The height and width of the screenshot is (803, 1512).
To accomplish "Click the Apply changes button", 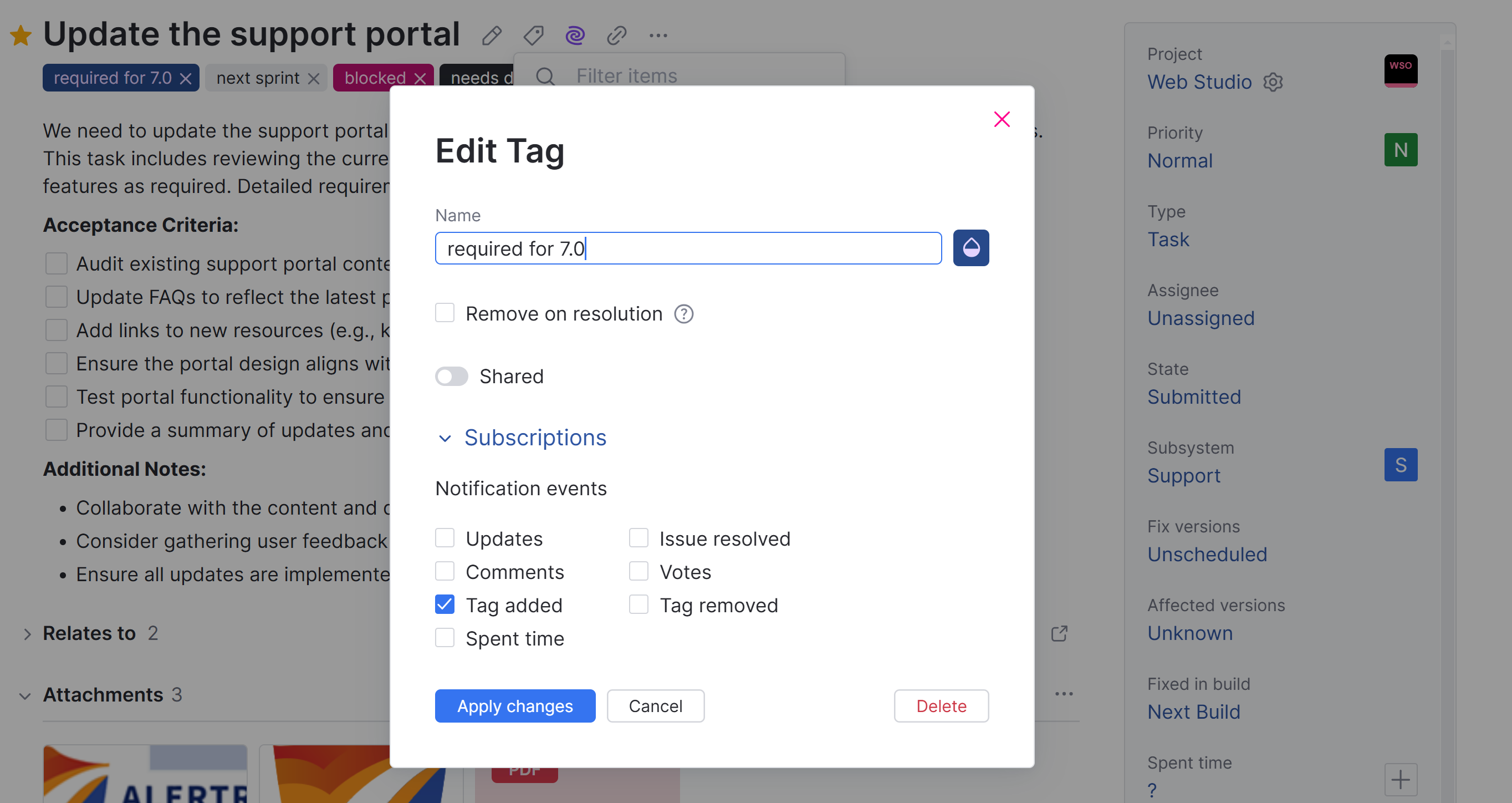I will coord(515,705).
